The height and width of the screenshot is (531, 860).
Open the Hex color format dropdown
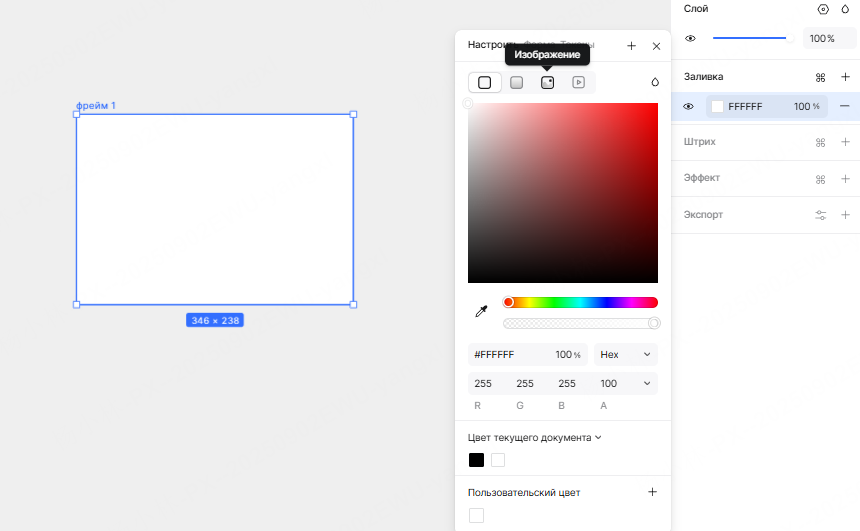coord(625,355)
